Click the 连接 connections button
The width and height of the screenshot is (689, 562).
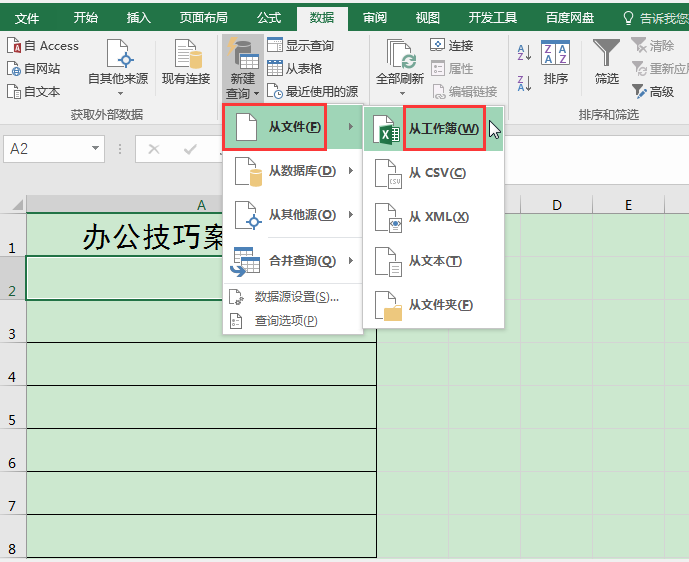[x=451, y=45]
